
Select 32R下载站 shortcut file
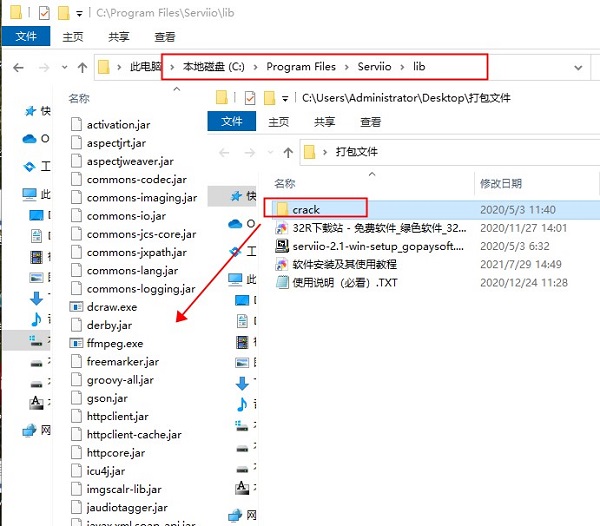point(370,228)
